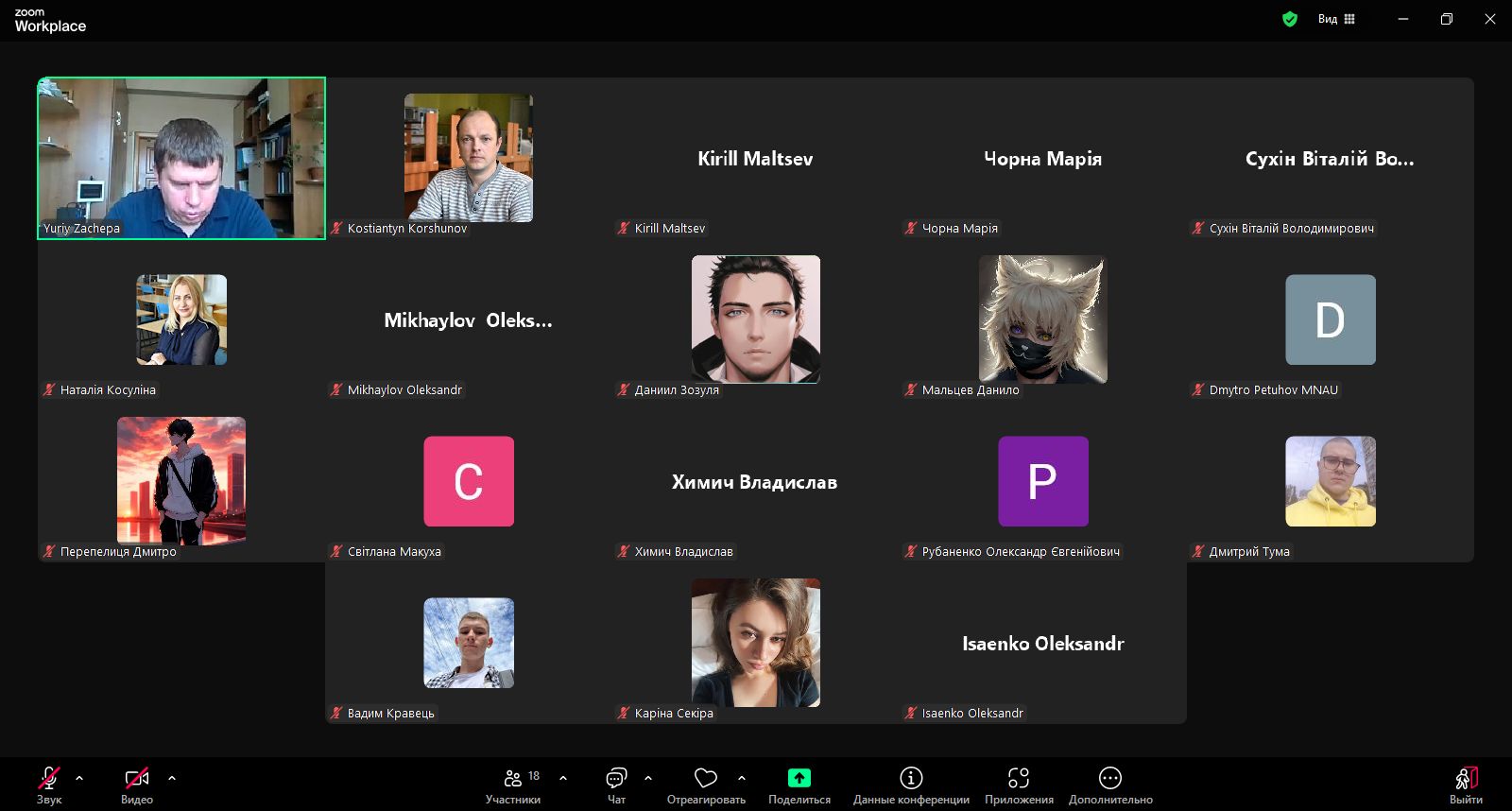Click the Сухін Віталій Володимирович name label
Viewport: 1512px width, 811px height.
(x=1292, y=228)
